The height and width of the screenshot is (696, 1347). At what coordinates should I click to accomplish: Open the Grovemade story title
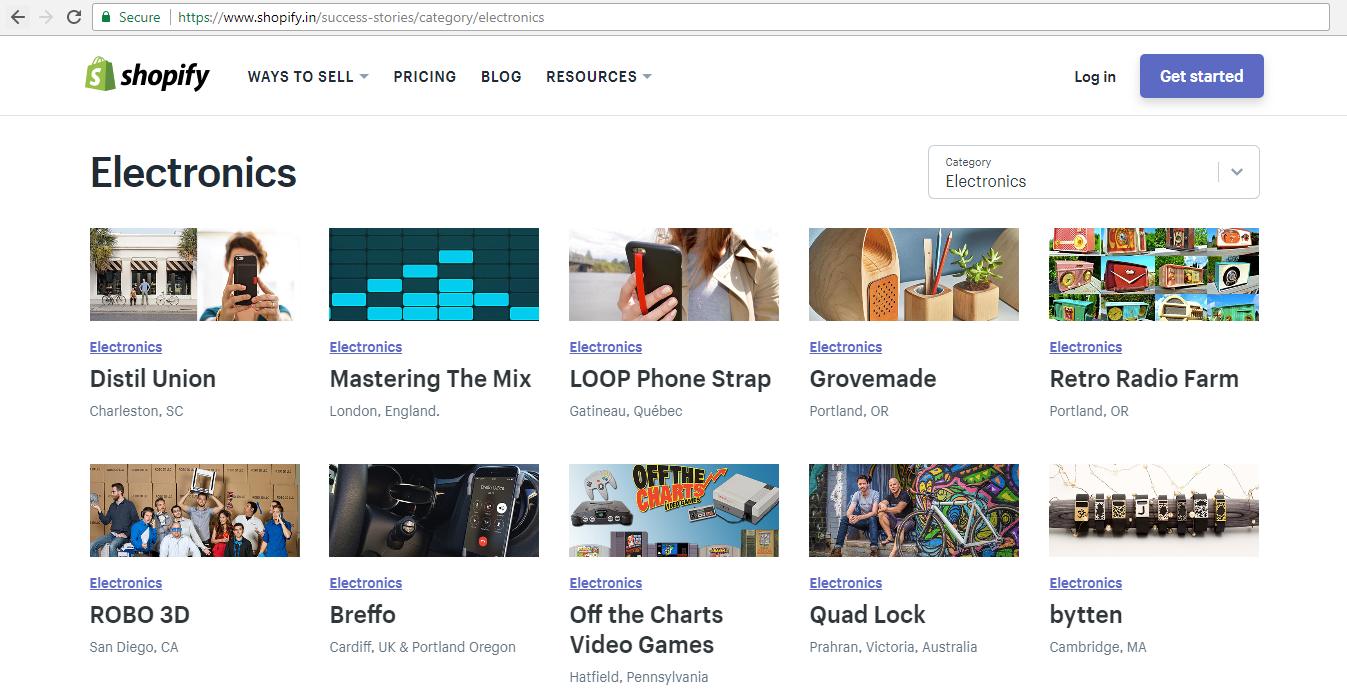point(873,379)
